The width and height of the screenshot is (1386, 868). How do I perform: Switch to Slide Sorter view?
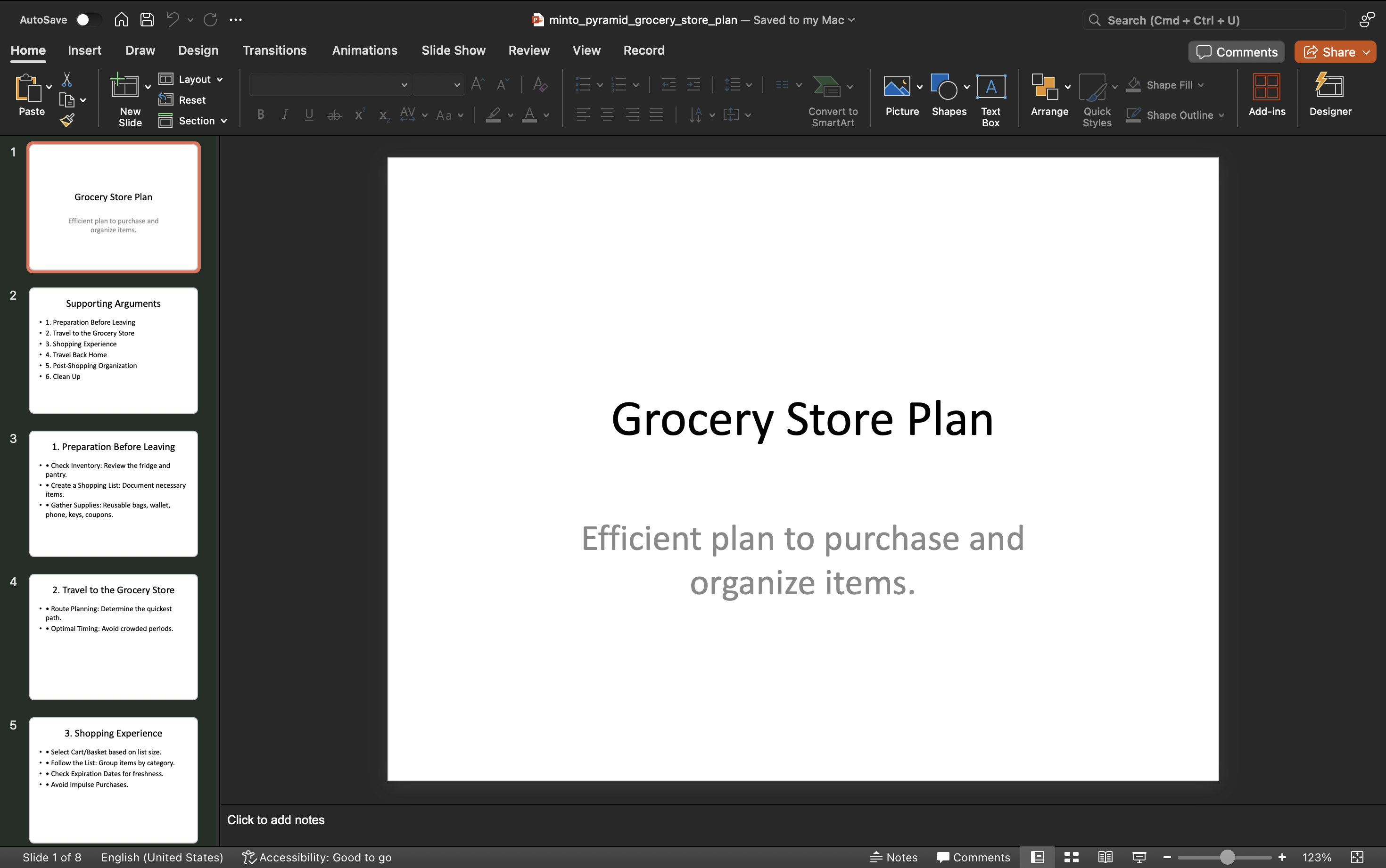1072,857
